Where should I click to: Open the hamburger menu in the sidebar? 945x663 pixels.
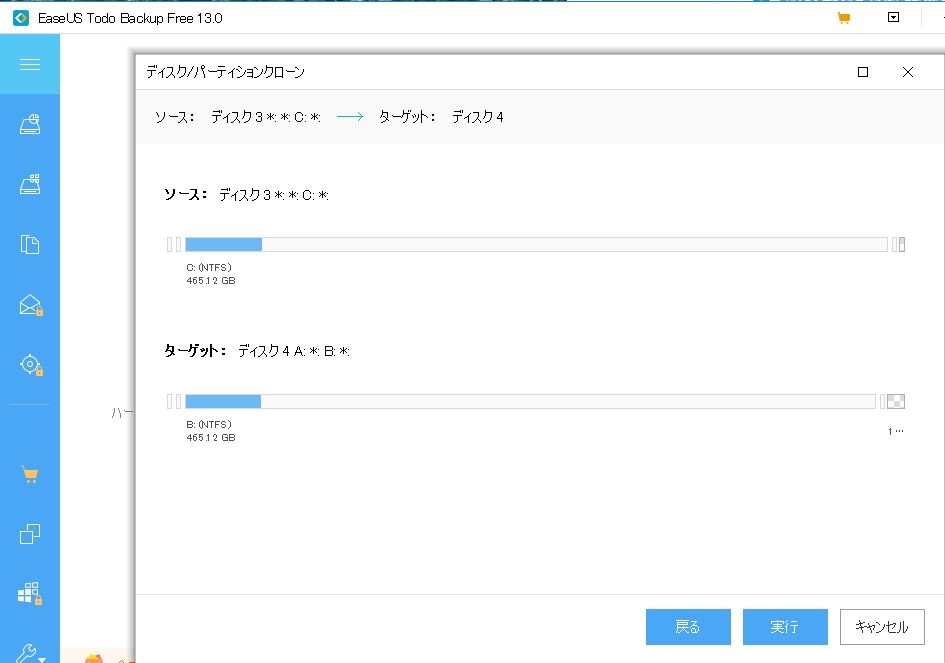click(x=30, y=65)
